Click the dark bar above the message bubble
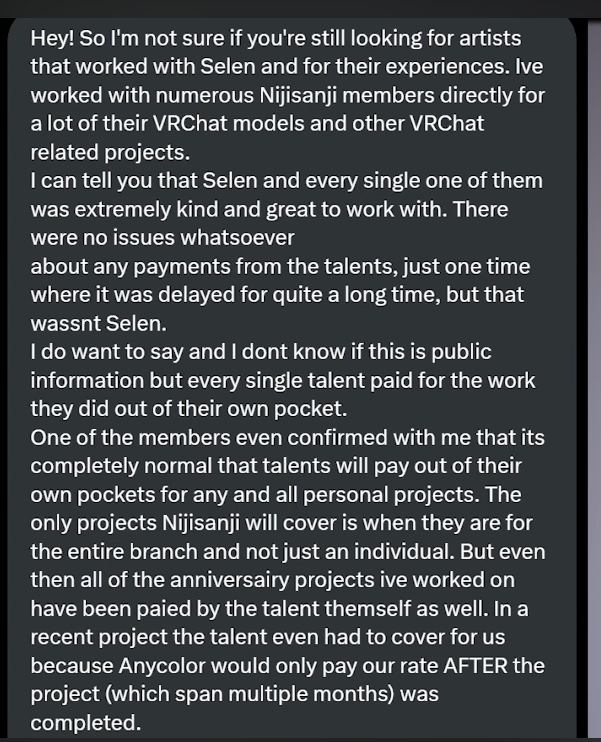This screenshot has height=742, width=601. 300,9
